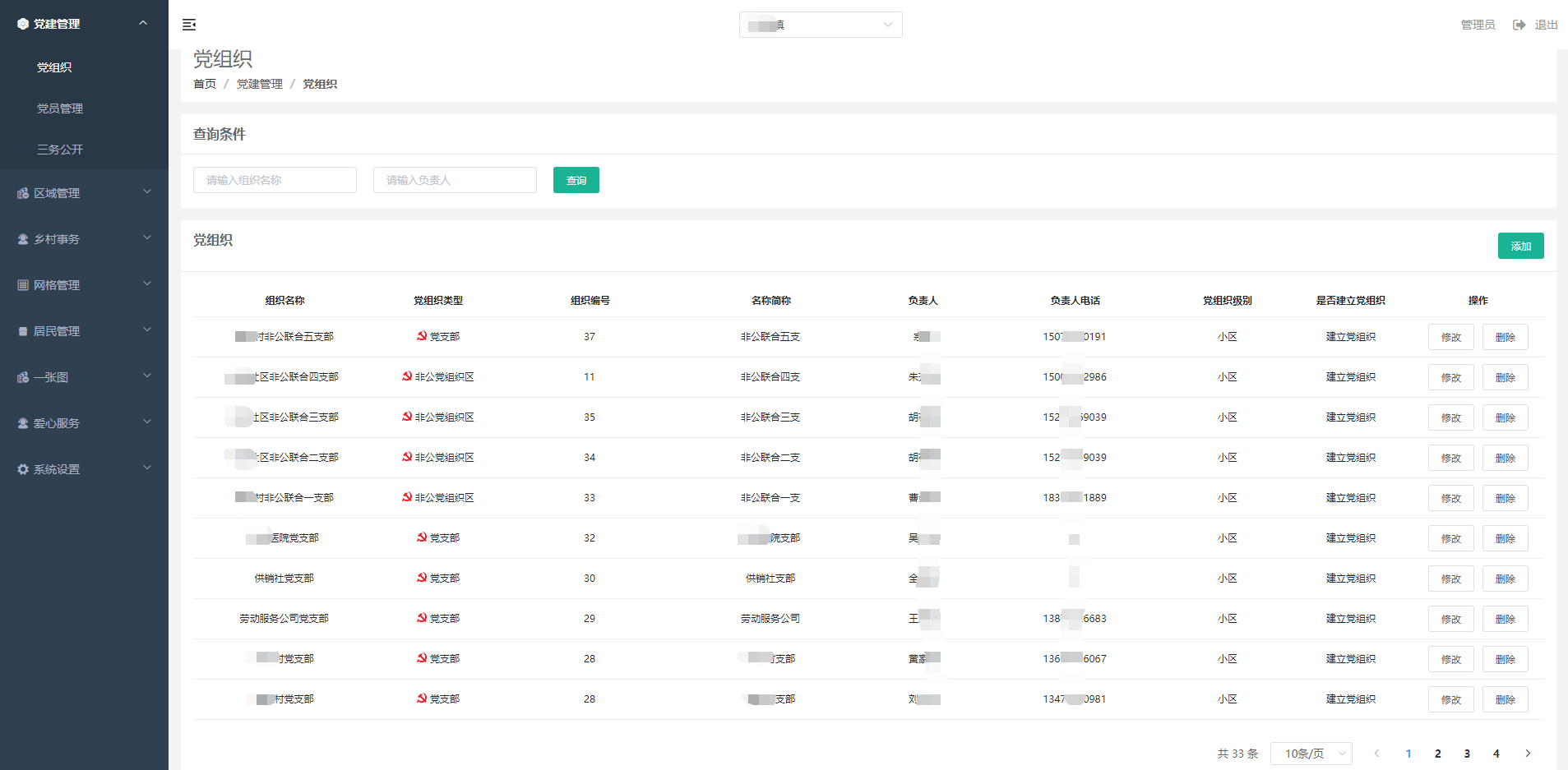Screen dimensions: 1568x770
Task: Expand the 居民管理 menu chevron
Action: click(x=147, y=330)
